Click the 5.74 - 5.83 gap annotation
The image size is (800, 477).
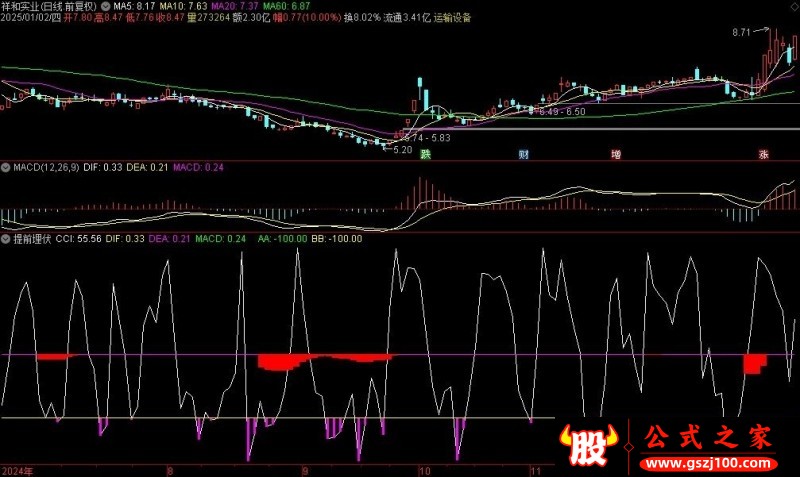pos(427,138)
